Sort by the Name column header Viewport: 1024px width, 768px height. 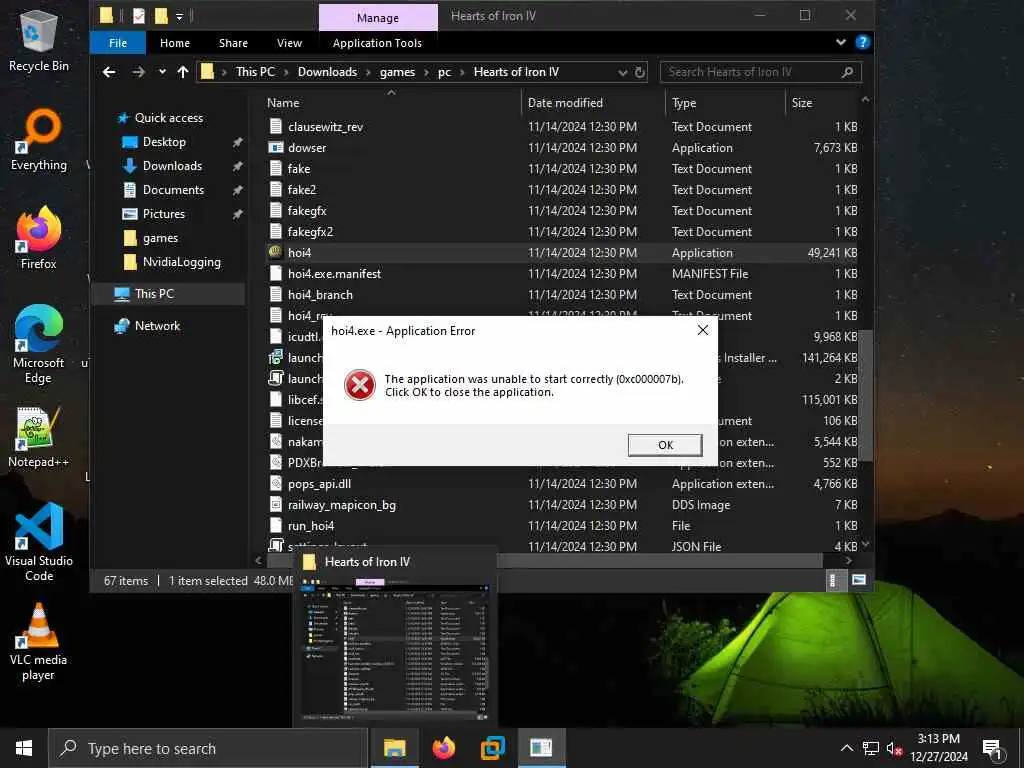pos(392,103)
